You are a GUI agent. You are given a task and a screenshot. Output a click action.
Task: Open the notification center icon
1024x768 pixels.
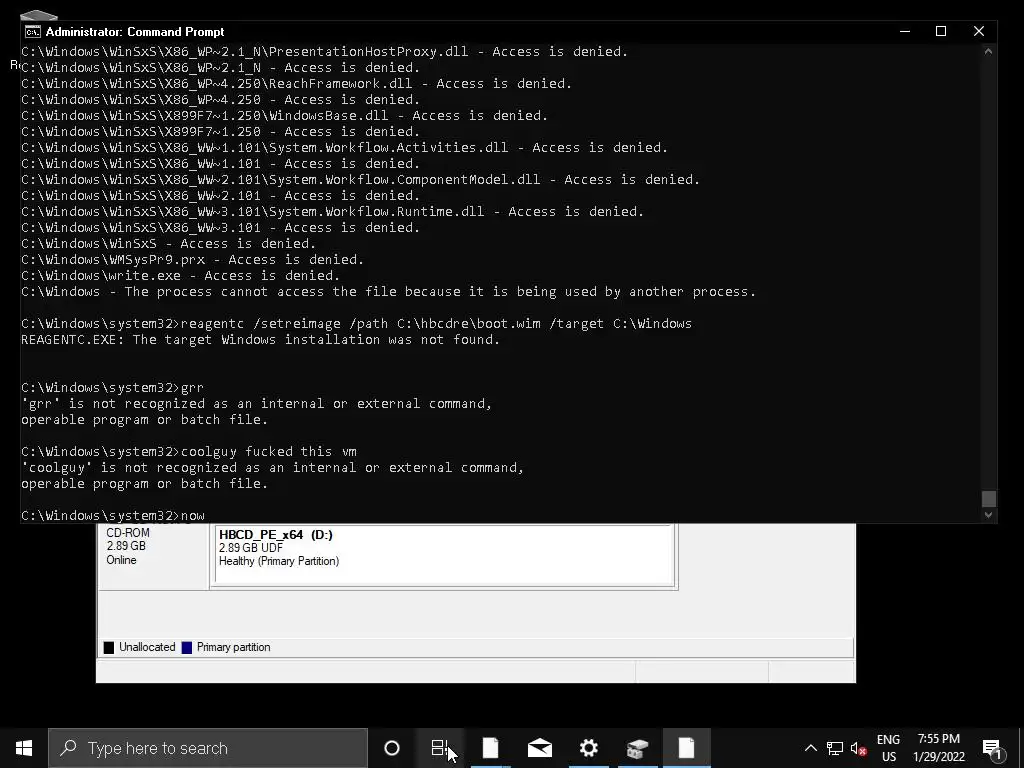(992, 748)
